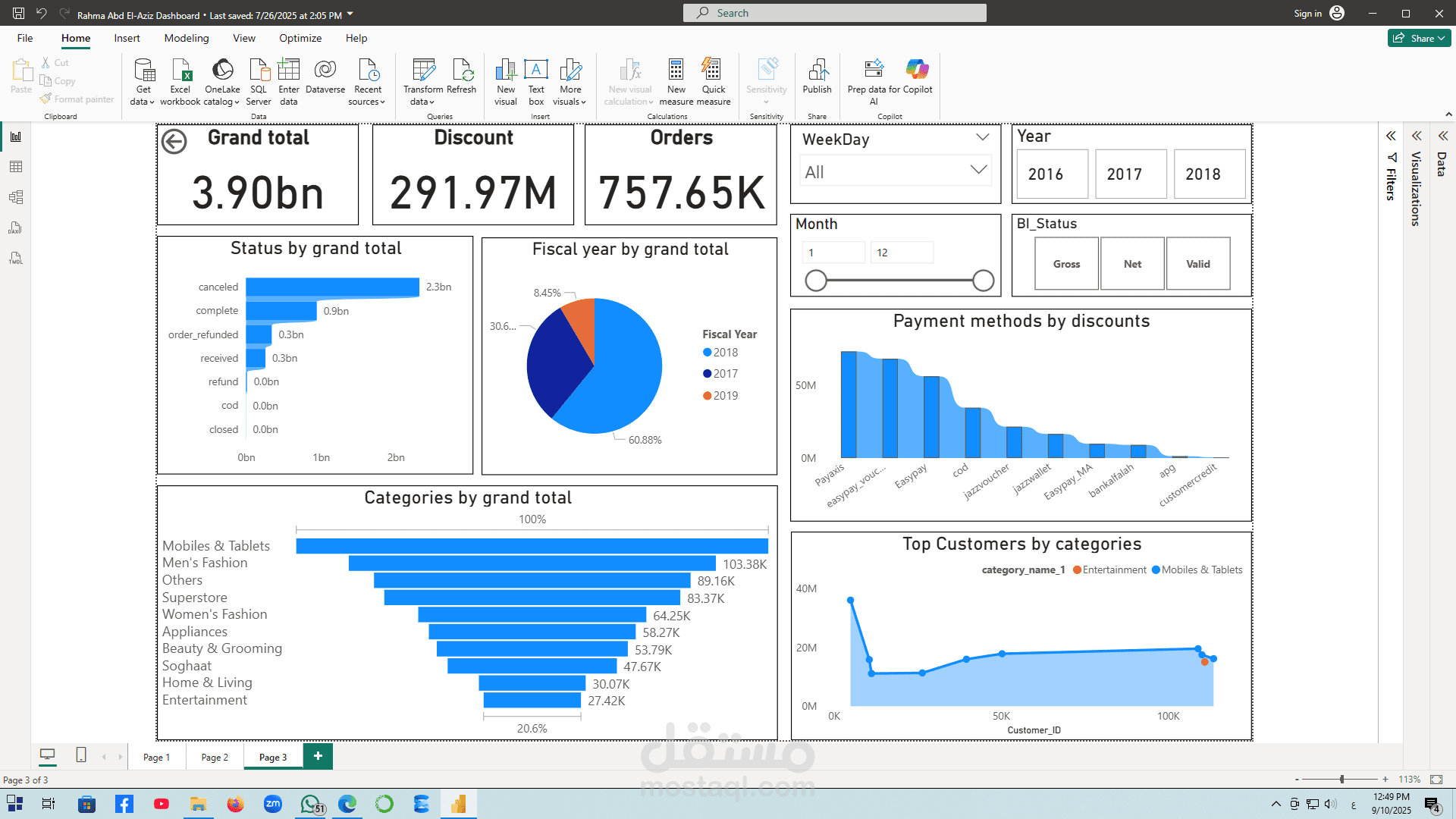Open the WeekDay All dropdown
This screenshot has height=819, width=1456.
point(896,171)
